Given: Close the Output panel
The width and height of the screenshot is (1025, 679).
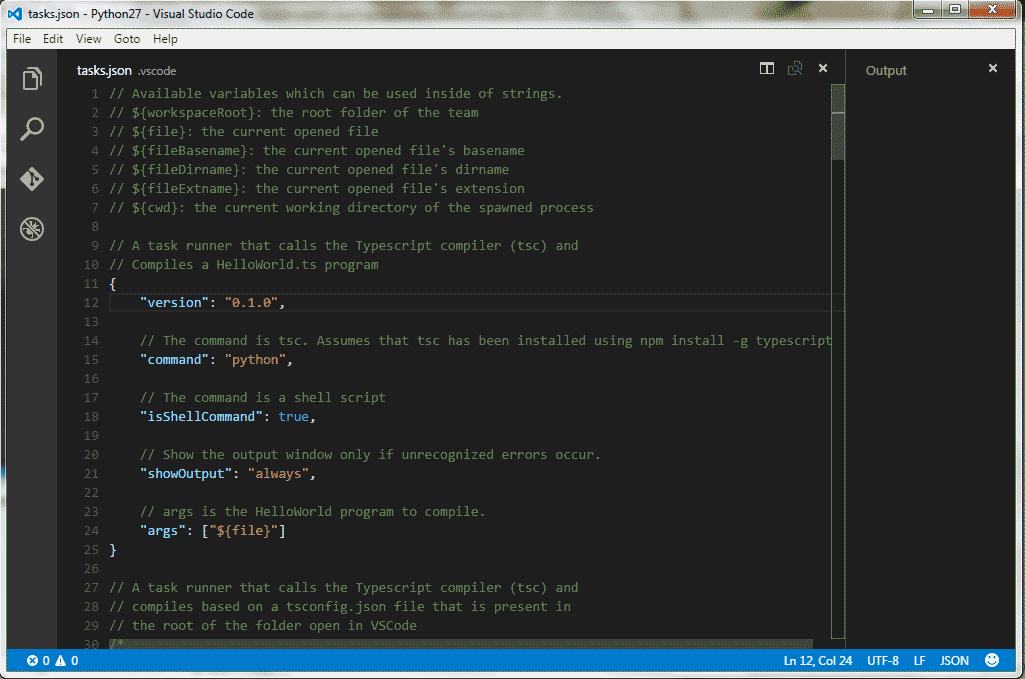Looking at the screenshot, I should (x=993, y=68).
